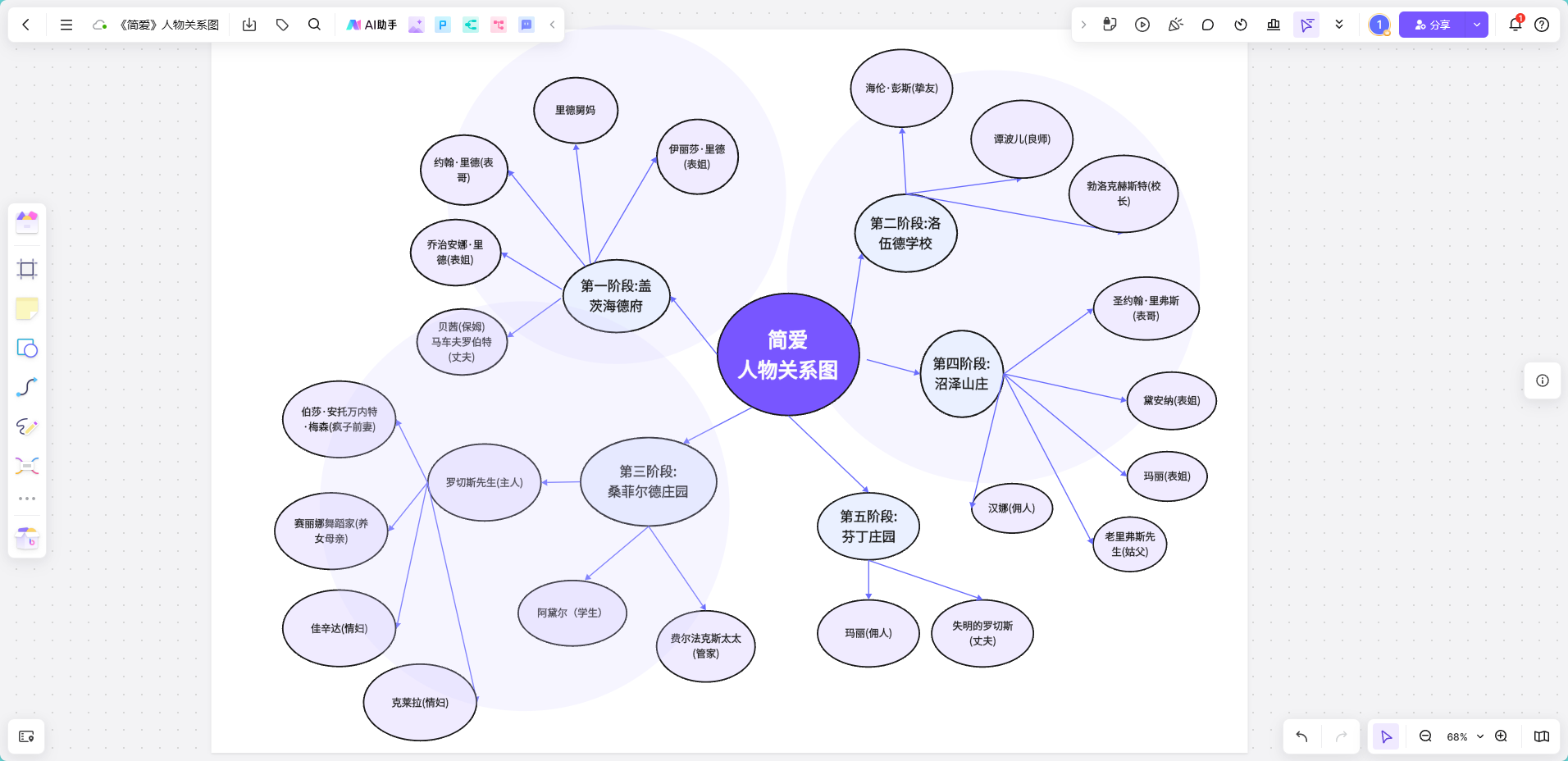Screen dimensions: 1568x761
Task: Select the 里德舅妈 node
Action: (x=576, y=110)
